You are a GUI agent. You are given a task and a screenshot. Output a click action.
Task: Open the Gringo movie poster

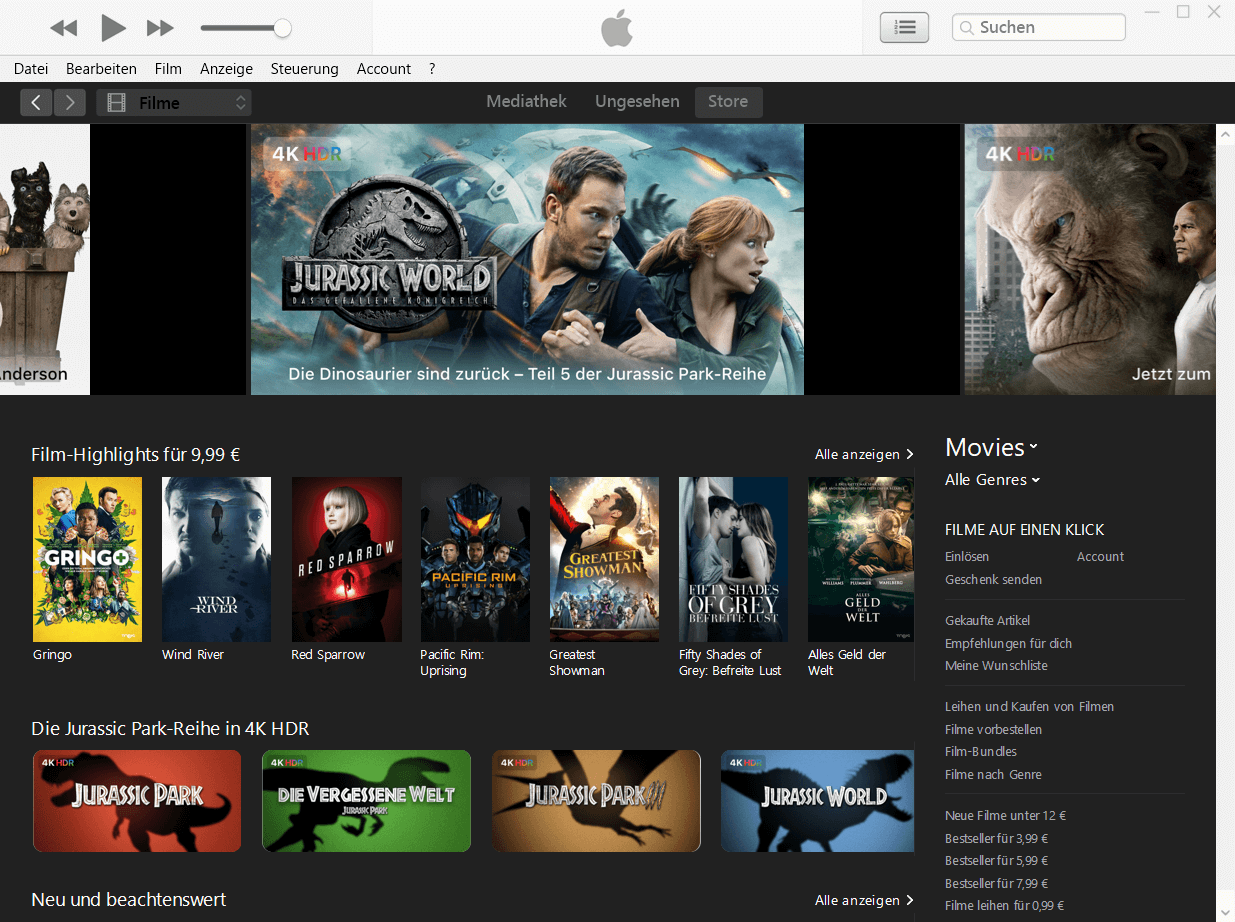87,559
